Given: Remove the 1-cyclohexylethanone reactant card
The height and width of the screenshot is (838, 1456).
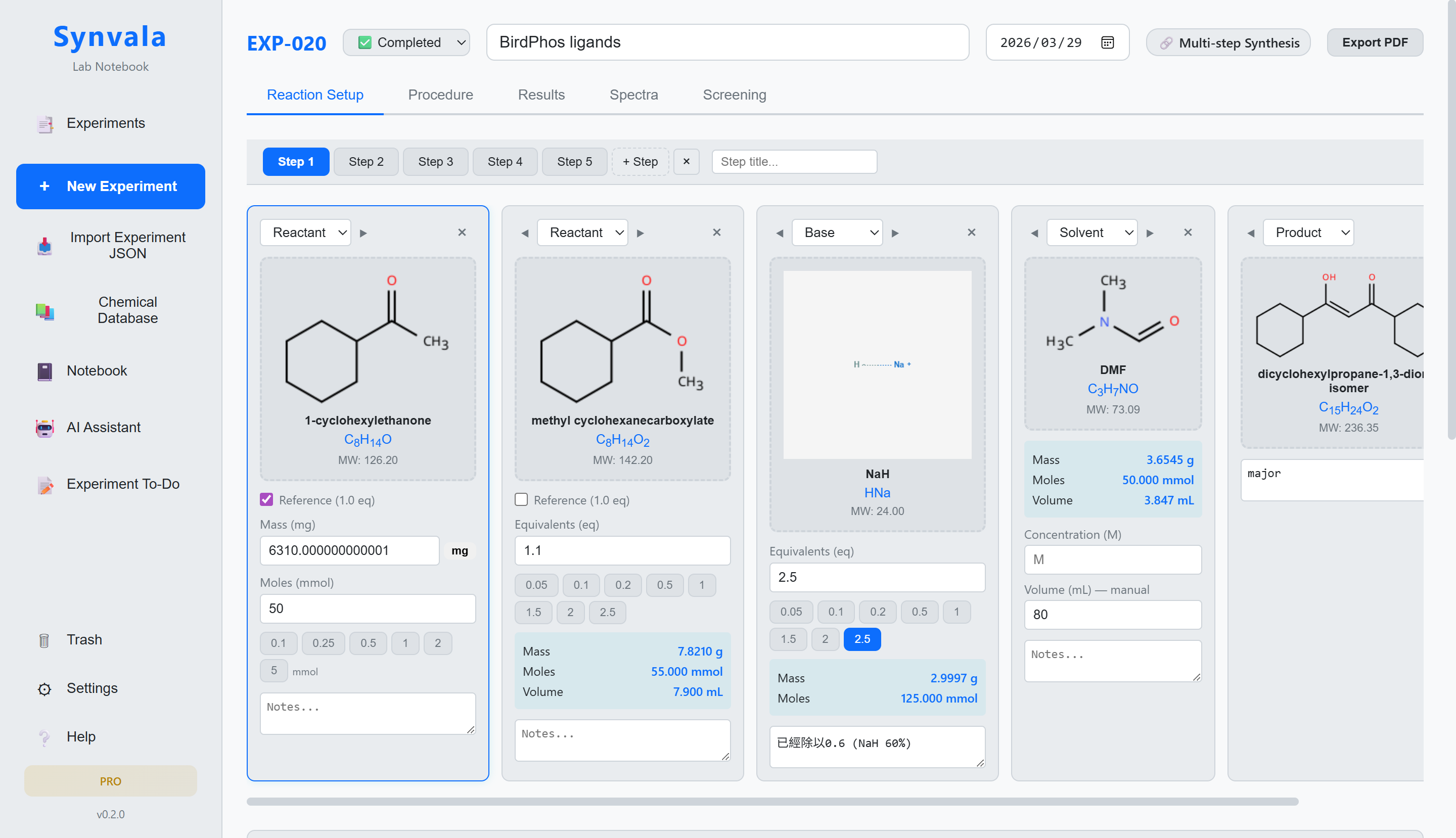Looking at the screenshot, I should [x=462, y=232].
